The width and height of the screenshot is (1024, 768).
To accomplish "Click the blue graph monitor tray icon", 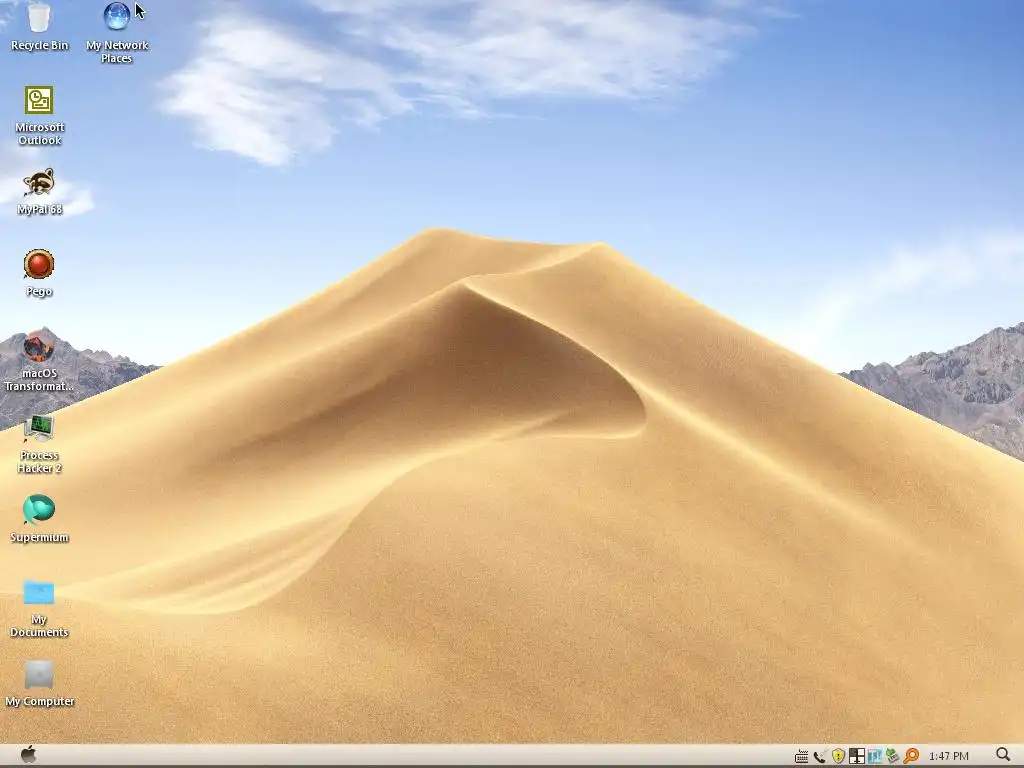I will [875, 756].
